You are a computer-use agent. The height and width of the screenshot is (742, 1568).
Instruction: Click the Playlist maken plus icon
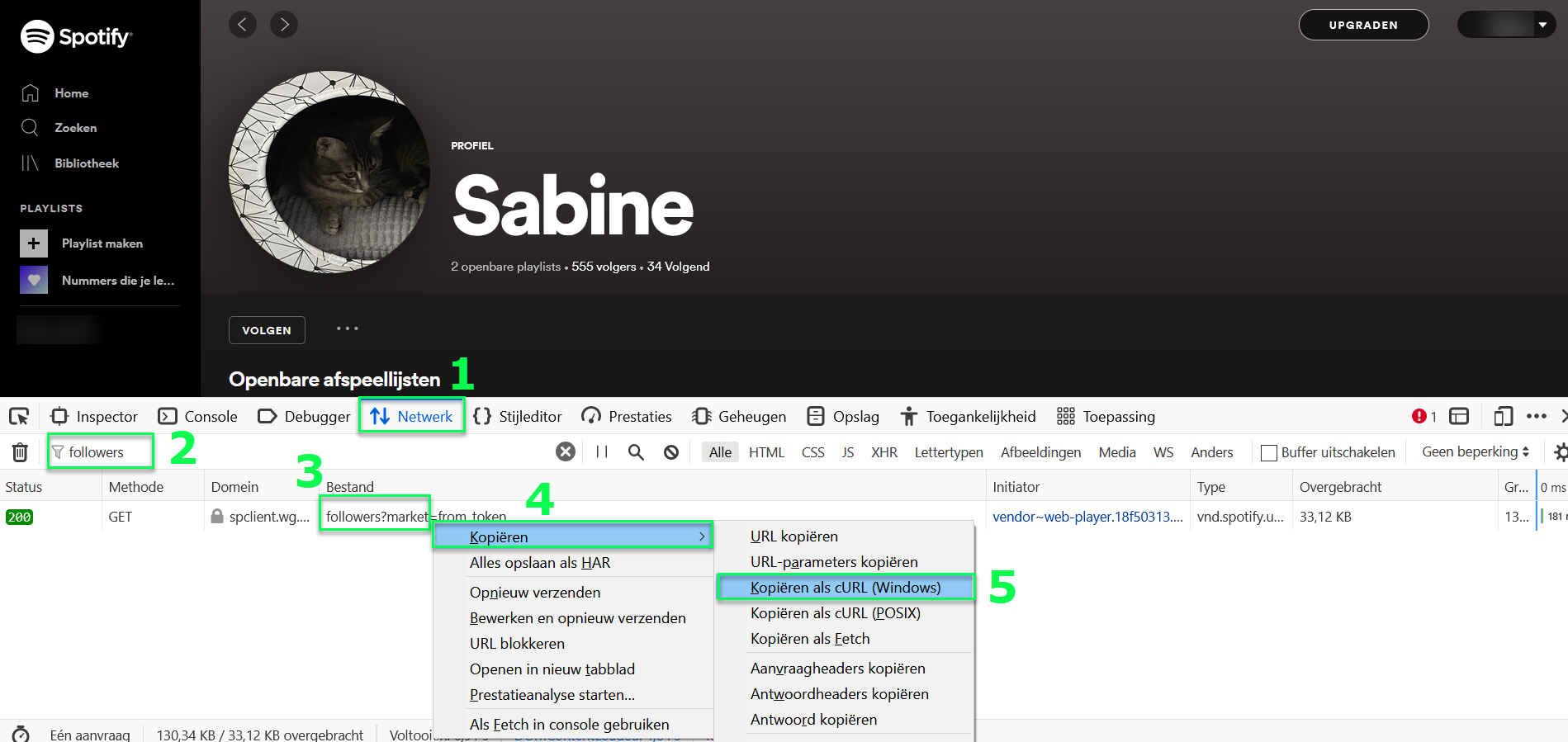(34, 243)
